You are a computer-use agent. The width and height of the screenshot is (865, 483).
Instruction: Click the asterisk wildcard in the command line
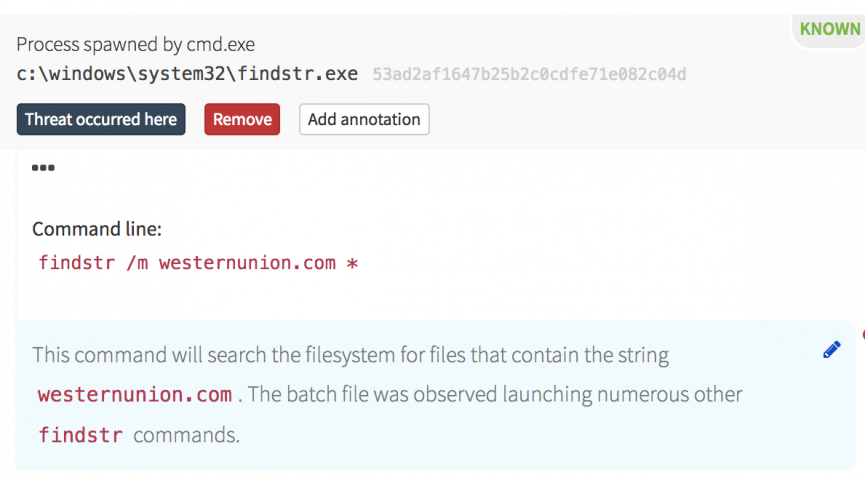click(x=352, y=264)
